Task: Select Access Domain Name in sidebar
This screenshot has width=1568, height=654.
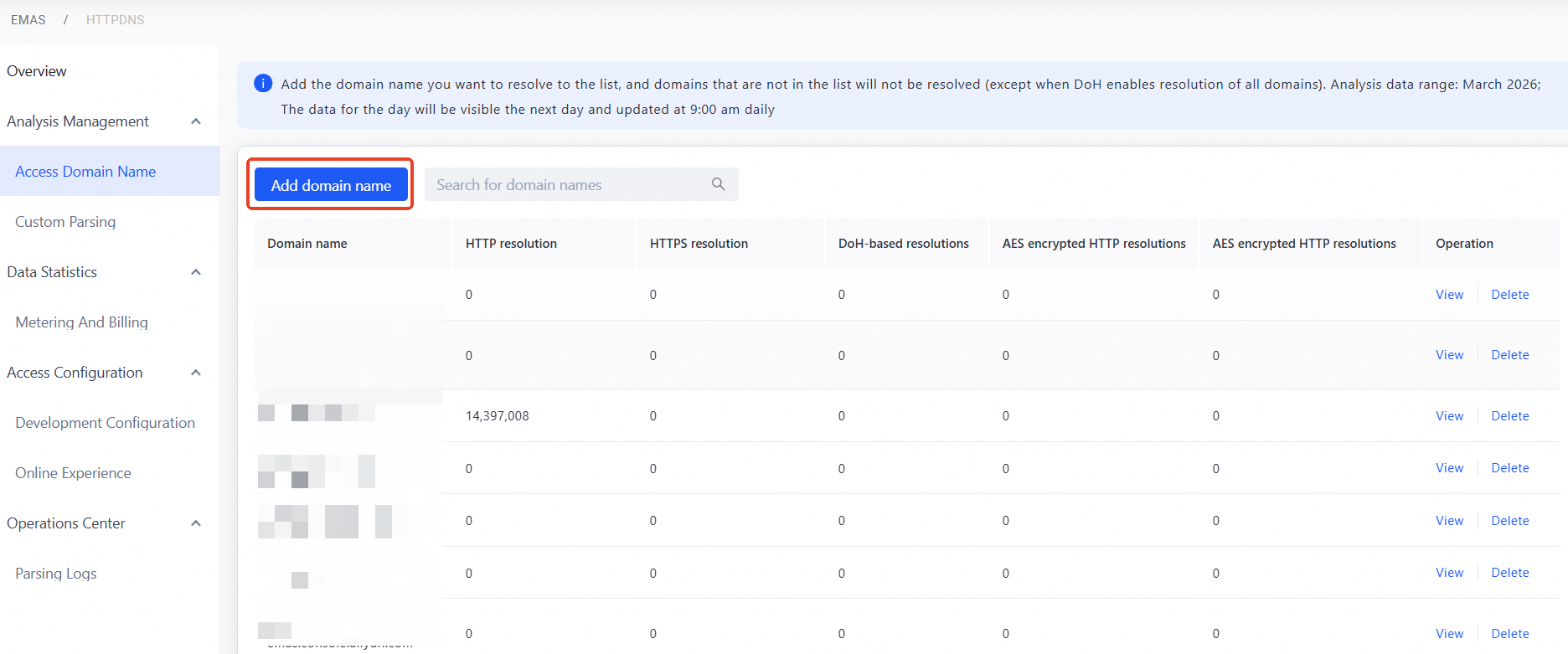Action: click(x=85, y=172)
